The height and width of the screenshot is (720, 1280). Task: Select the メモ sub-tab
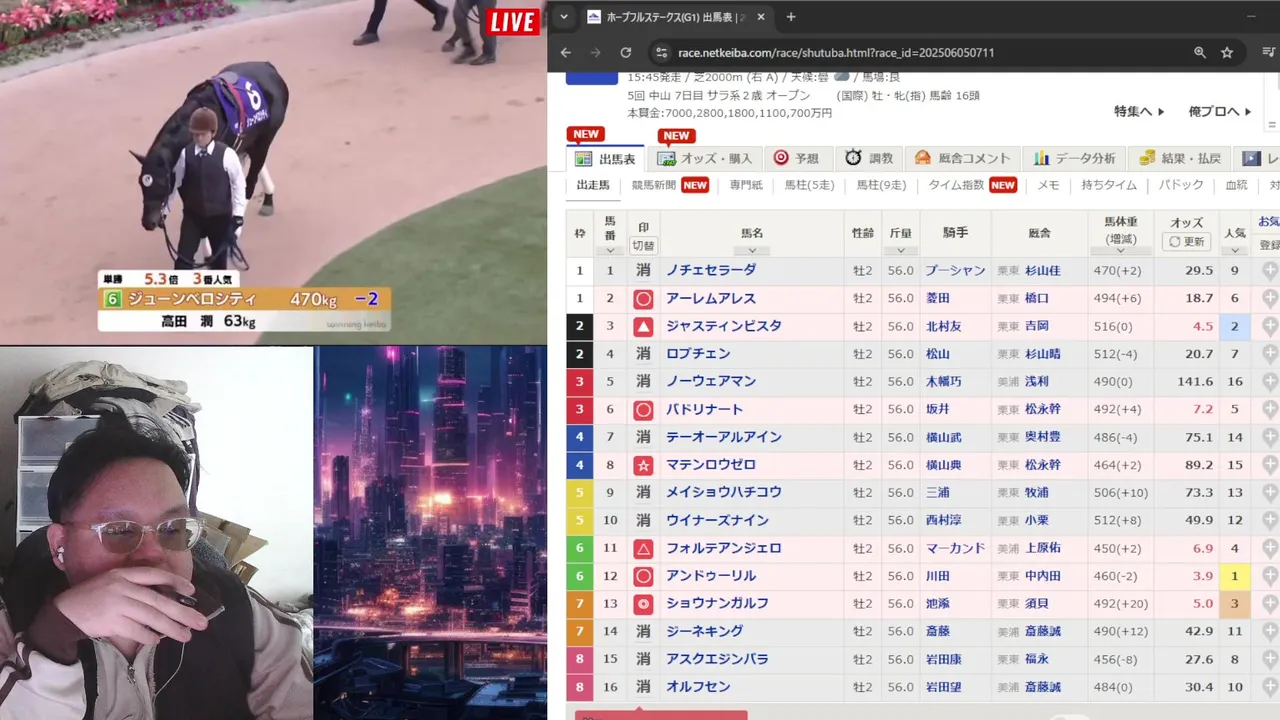pos(1048,185)
